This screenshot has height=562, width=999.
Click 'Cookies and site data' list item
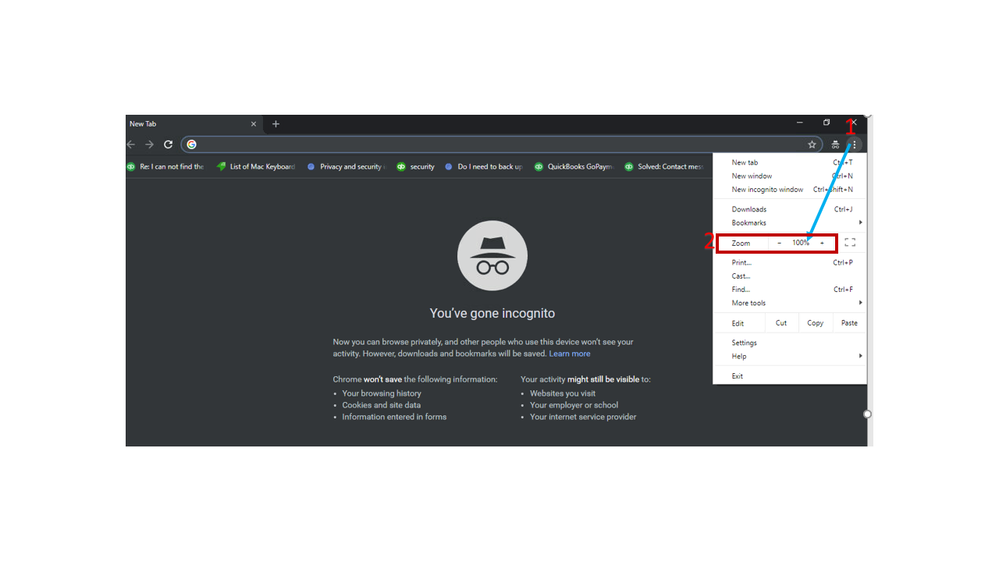tap(381, 405)
